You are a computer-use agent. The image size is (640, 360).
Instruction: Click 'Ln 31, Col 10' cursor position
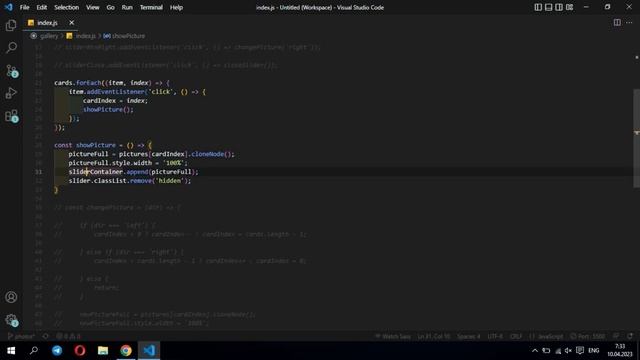[x=433, y=337]
